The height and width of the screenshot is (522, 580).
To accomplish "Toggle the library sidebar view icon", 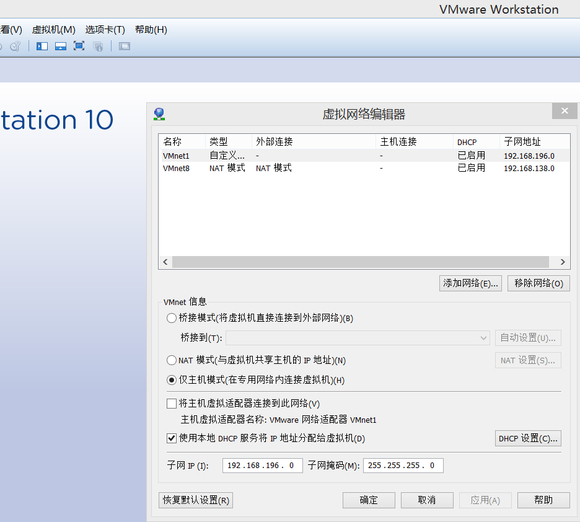I will (42, 46).
